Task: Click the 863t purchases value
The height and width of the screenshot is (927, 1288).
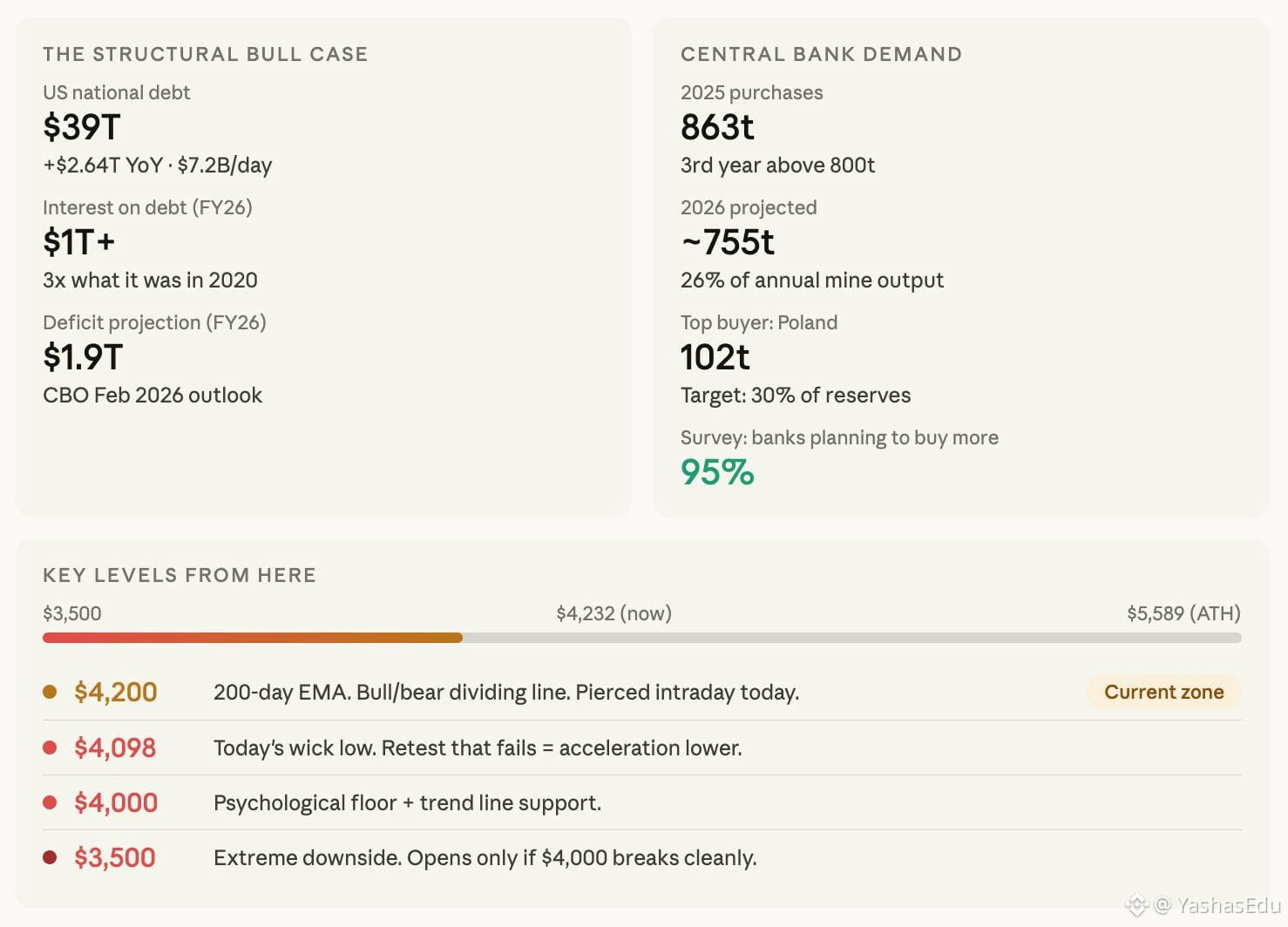Action: tap(717, 127)
